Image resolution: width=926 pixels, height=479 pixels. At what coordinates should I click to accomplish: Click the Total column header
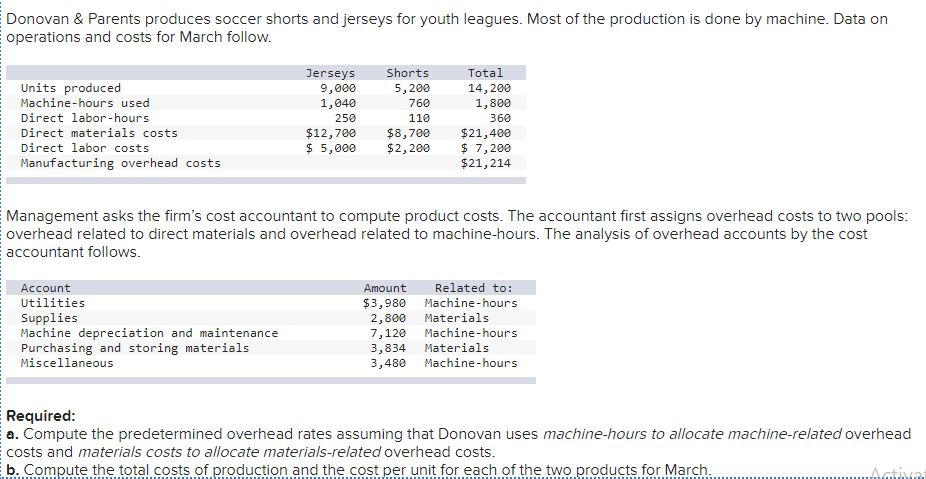coord(485,73)
